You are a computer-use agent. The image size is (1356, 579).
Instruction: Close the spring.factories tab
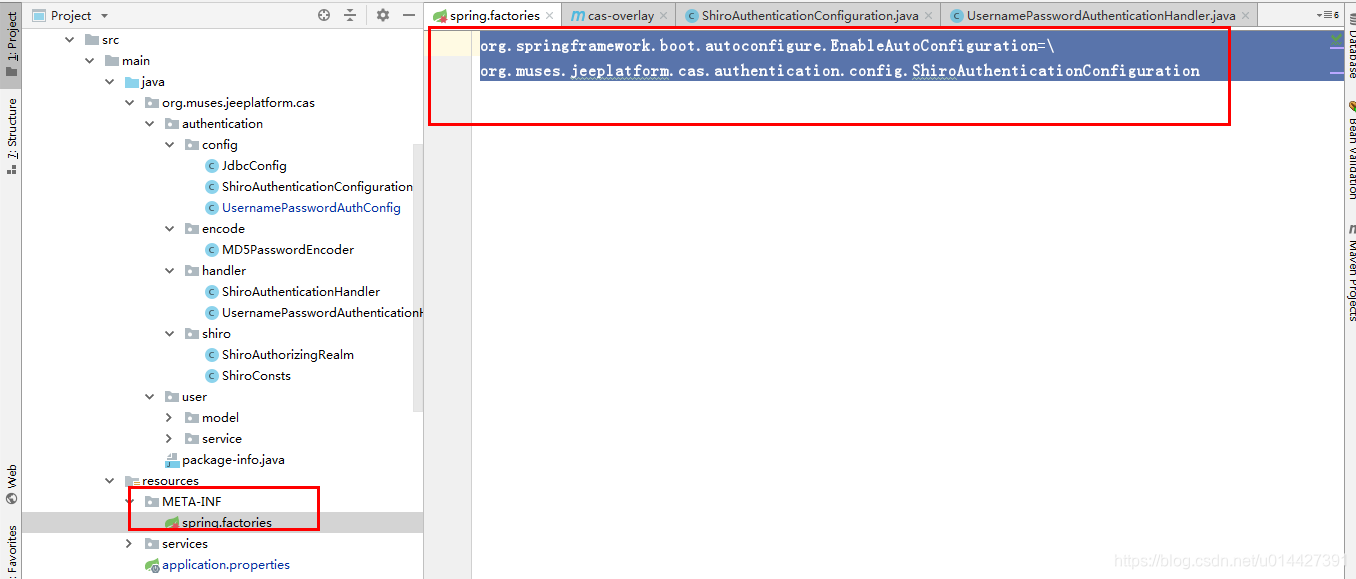tap(549, 16)
